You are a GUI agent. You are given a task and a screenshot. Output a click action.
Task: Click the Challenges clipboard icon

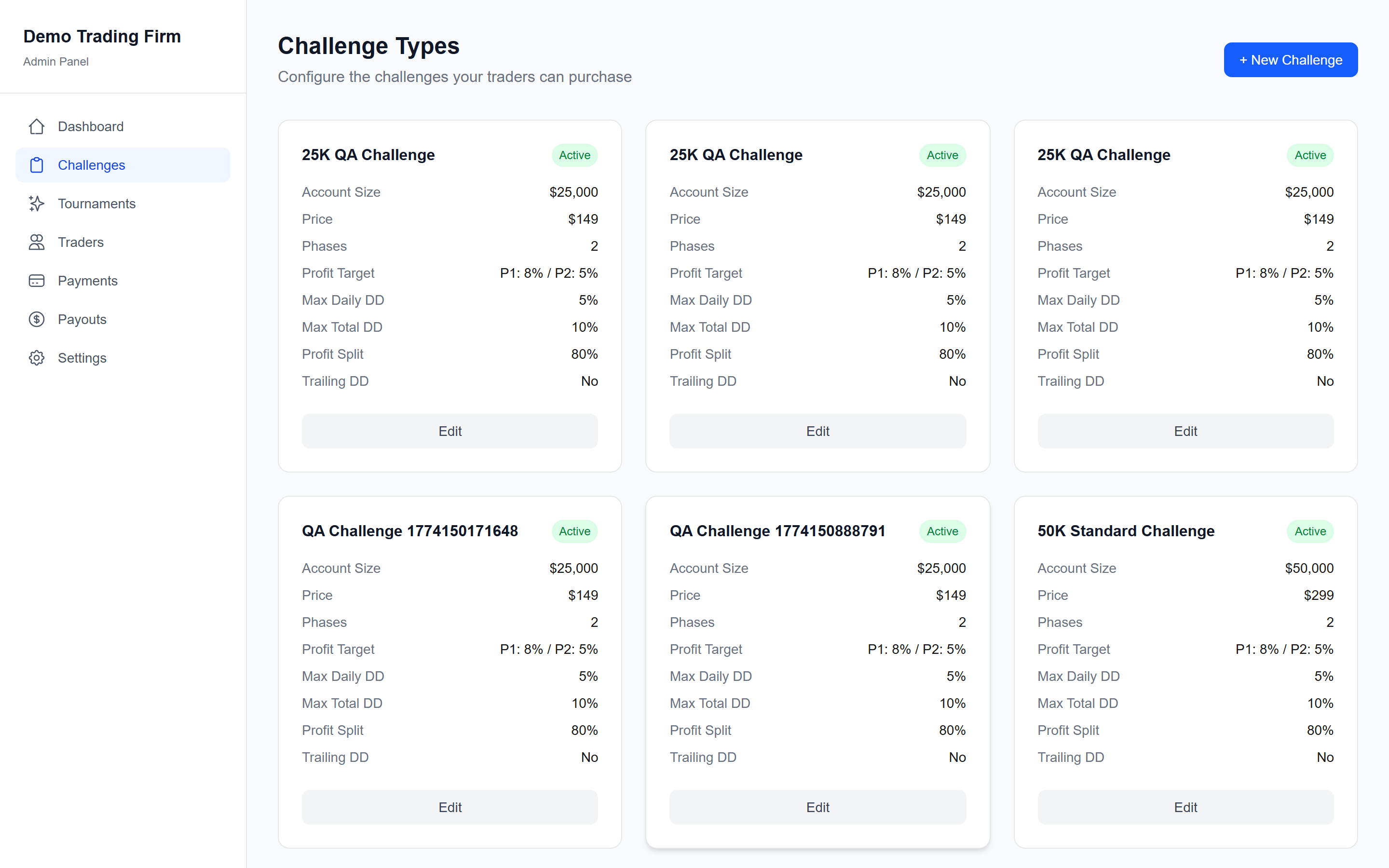[36, 165]
